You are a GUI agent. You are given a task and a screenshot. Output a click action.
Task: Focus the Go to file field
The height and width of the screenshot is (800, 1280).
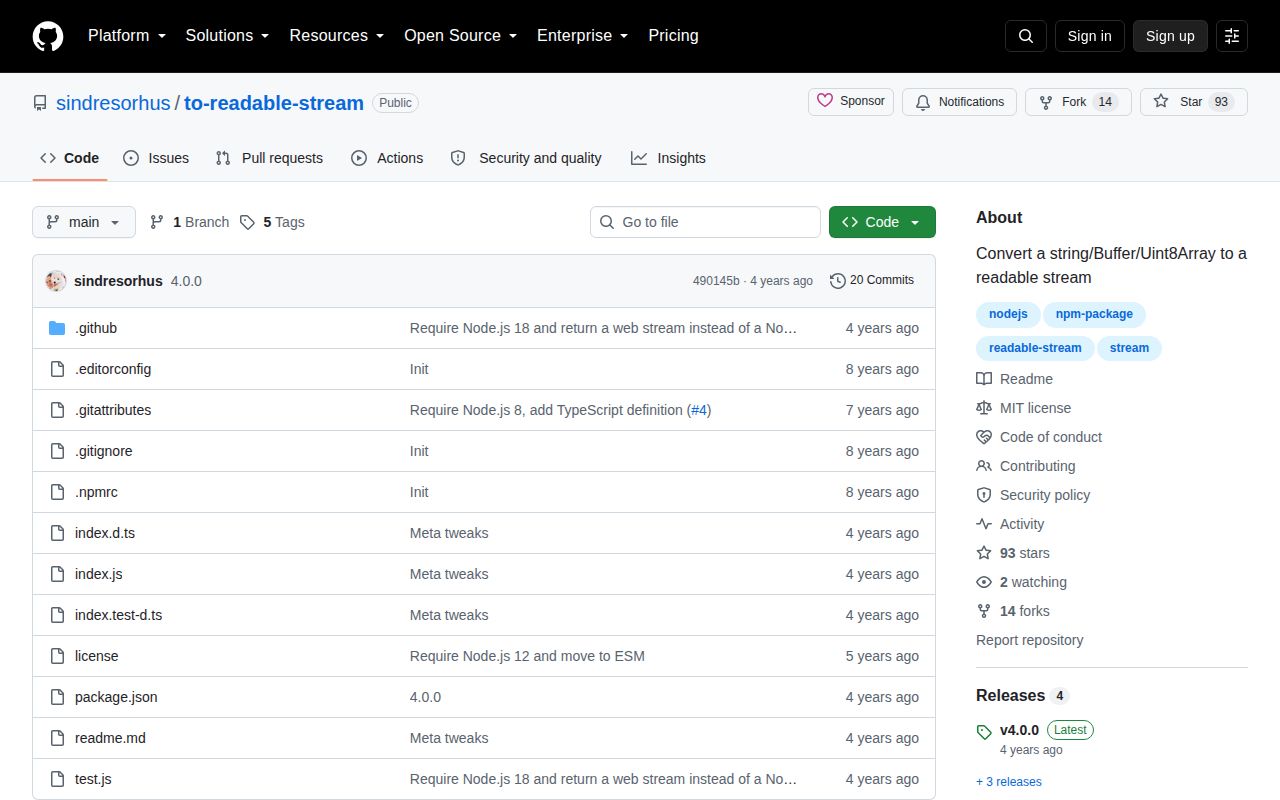[705, 222]
